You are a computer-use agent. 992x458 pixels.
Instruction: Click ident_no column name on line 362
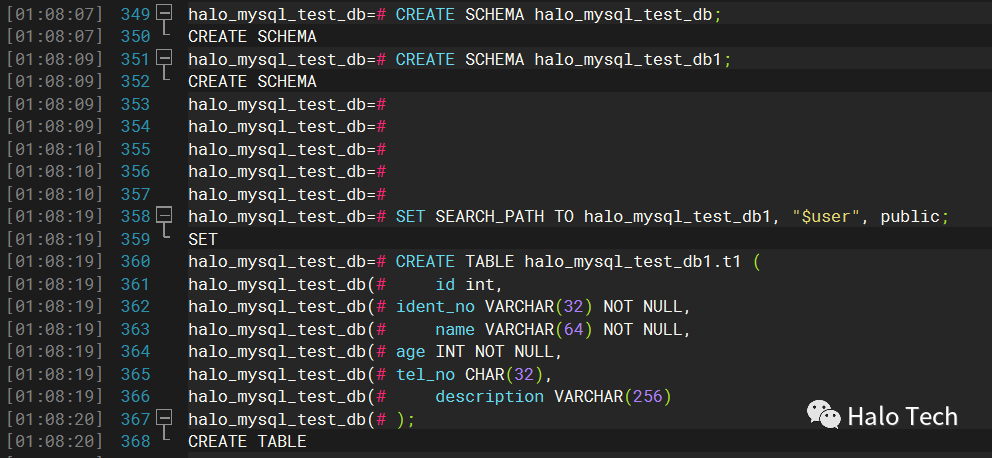click(435, 307)
